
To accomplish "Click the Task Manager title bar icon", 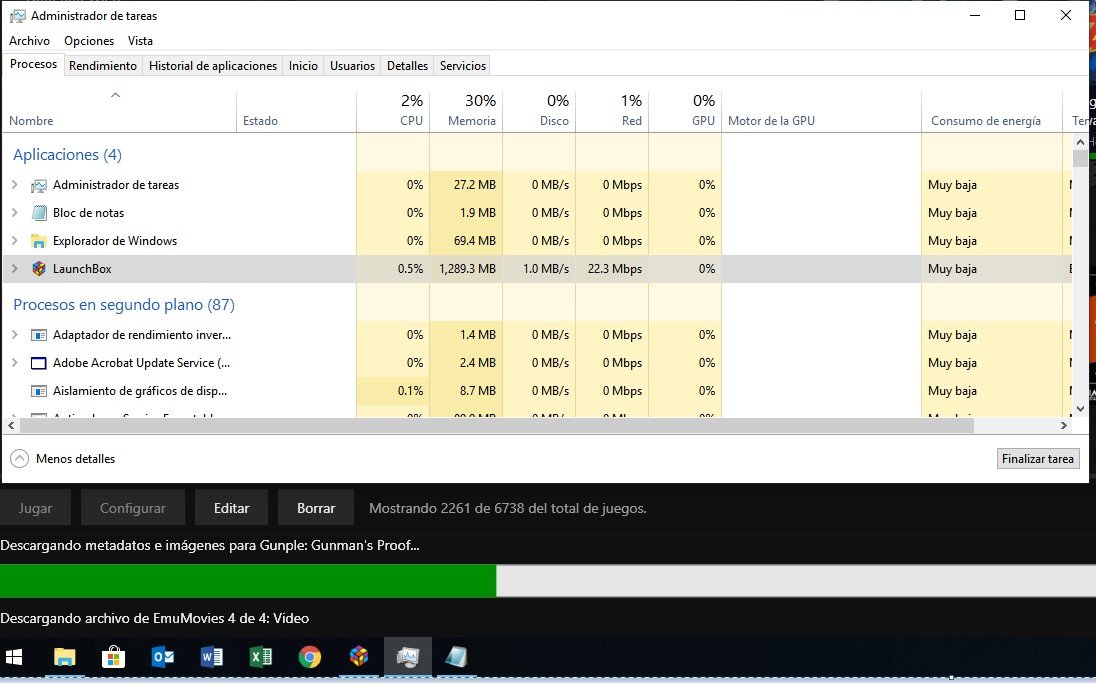I will coord(17,15).
